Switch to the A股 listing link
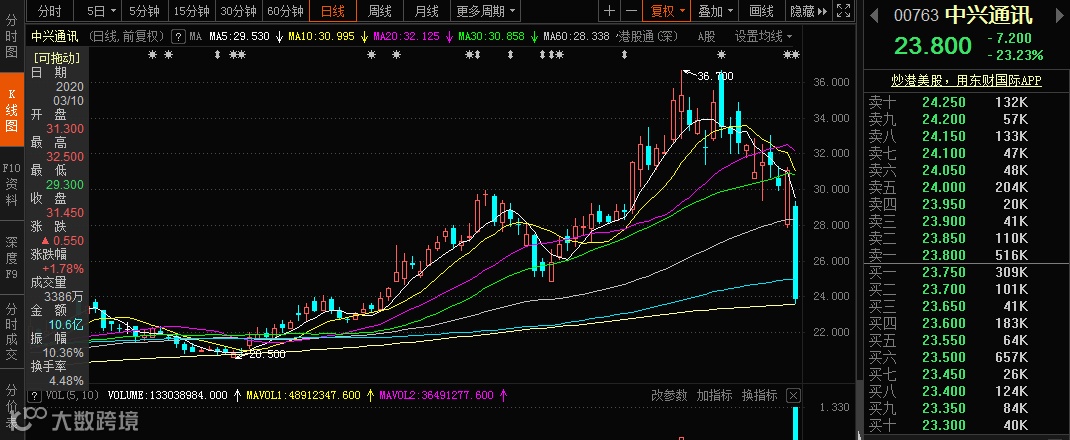The width and height of the screenshot is (1070, 440). tap(706, 36)
